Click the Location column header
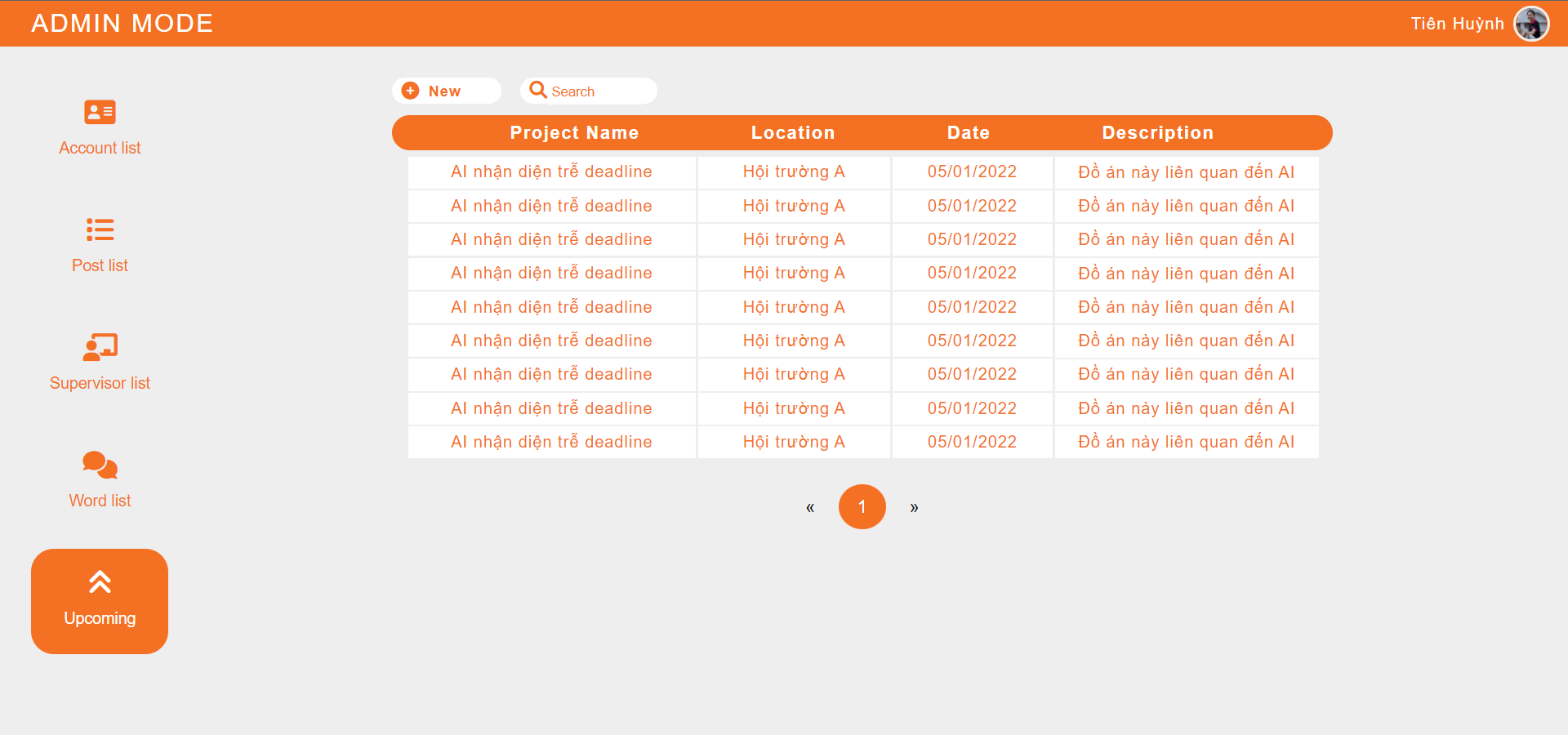1568x735 pixels. click(792, 132)
